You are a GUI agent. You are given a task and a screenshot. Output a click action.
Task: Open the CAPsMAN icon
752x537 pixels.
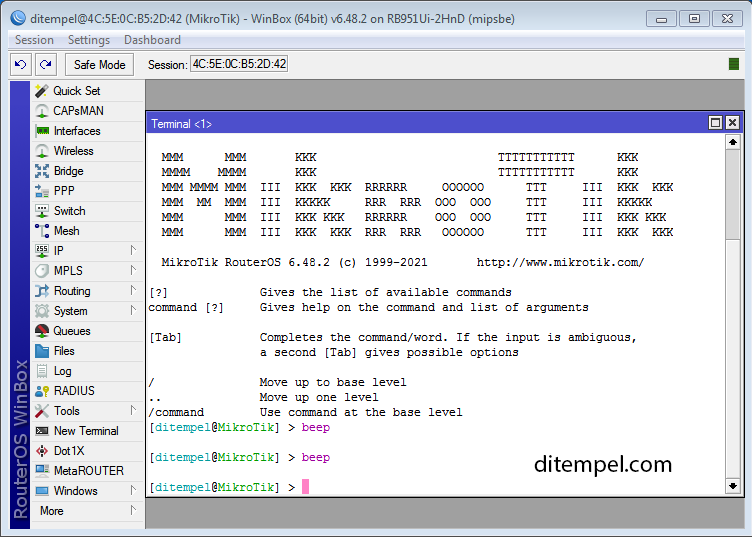pos(42,111)
